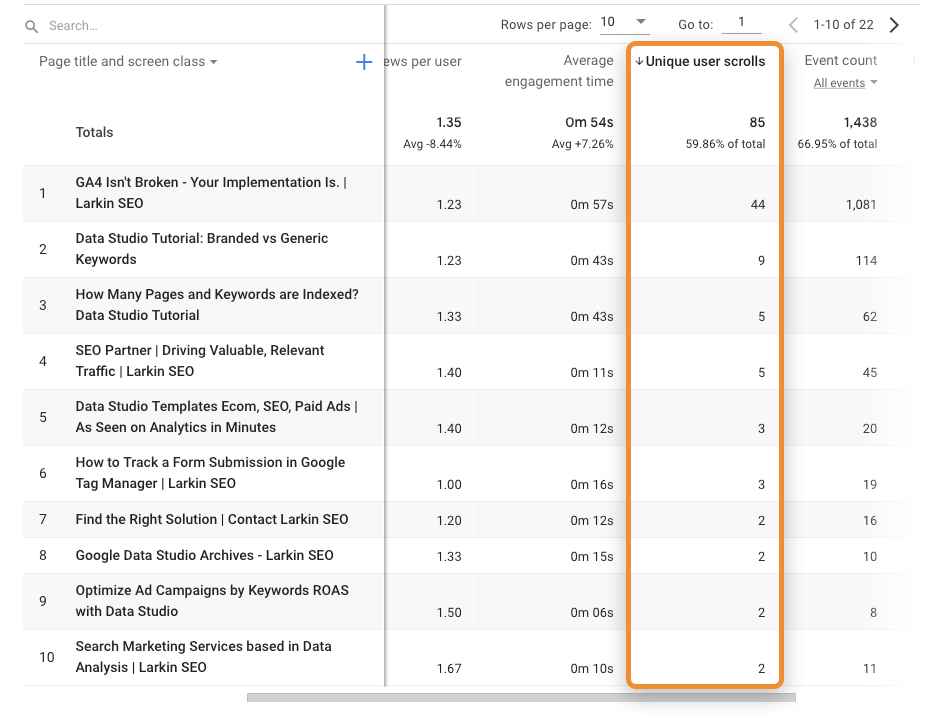Viewport: 947px width, 714px height.
Task: Sort by Views per user column
Action: (422, 62)
